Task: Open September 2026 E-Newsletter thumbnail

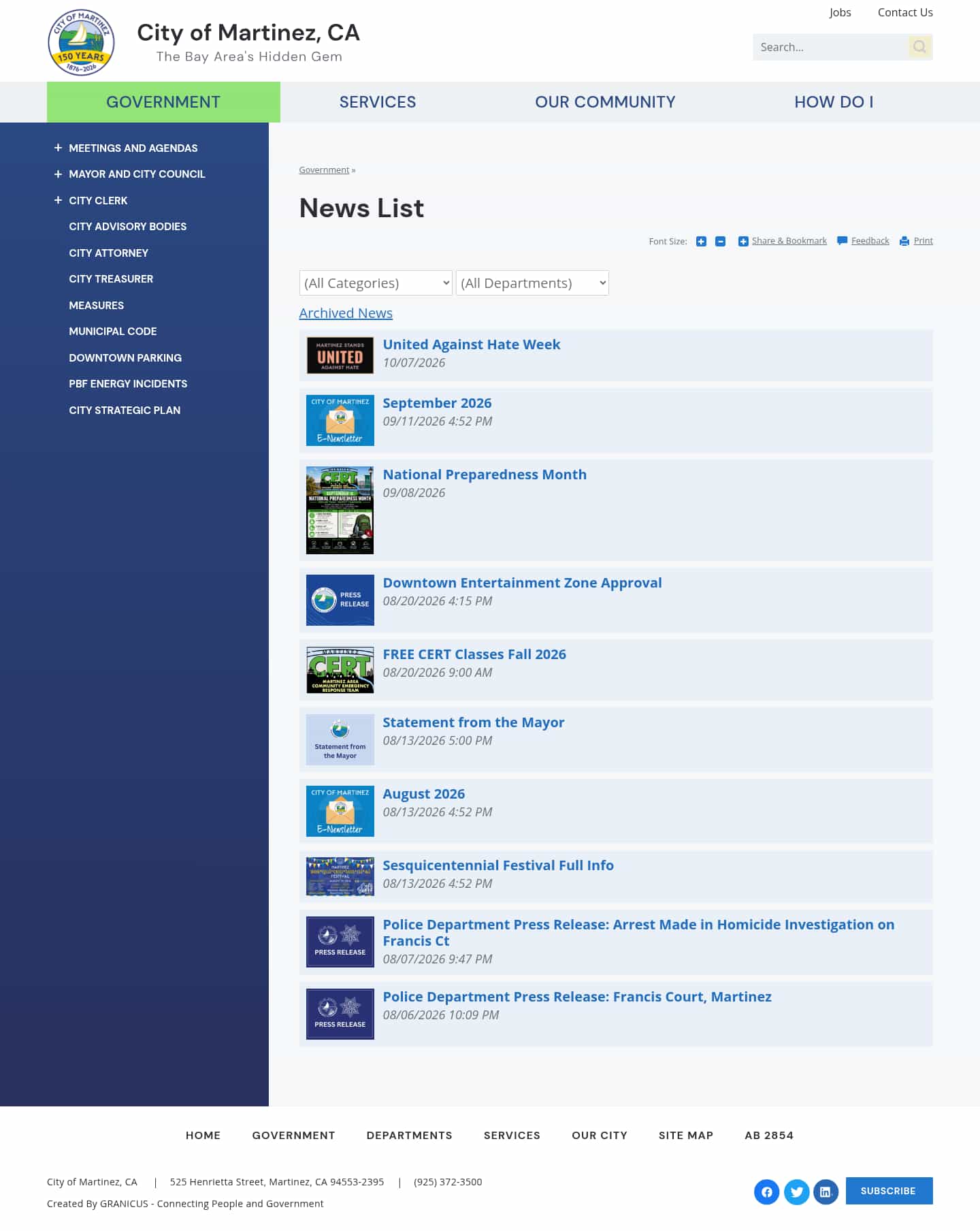Action: pos(340,420)
